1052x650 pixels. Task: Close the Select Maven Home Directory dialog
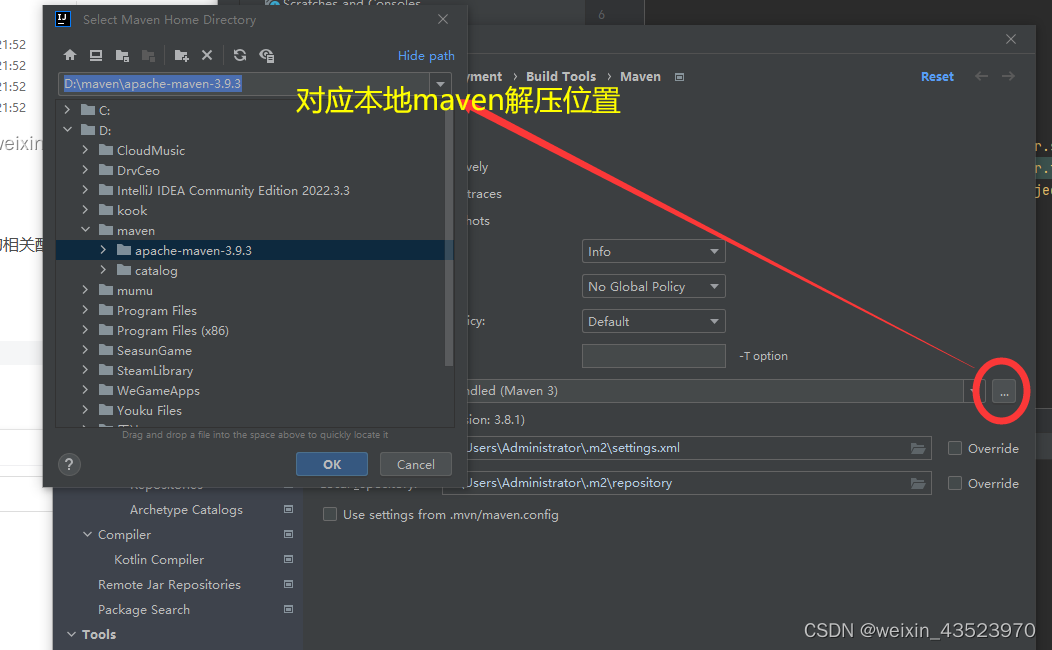443,19
